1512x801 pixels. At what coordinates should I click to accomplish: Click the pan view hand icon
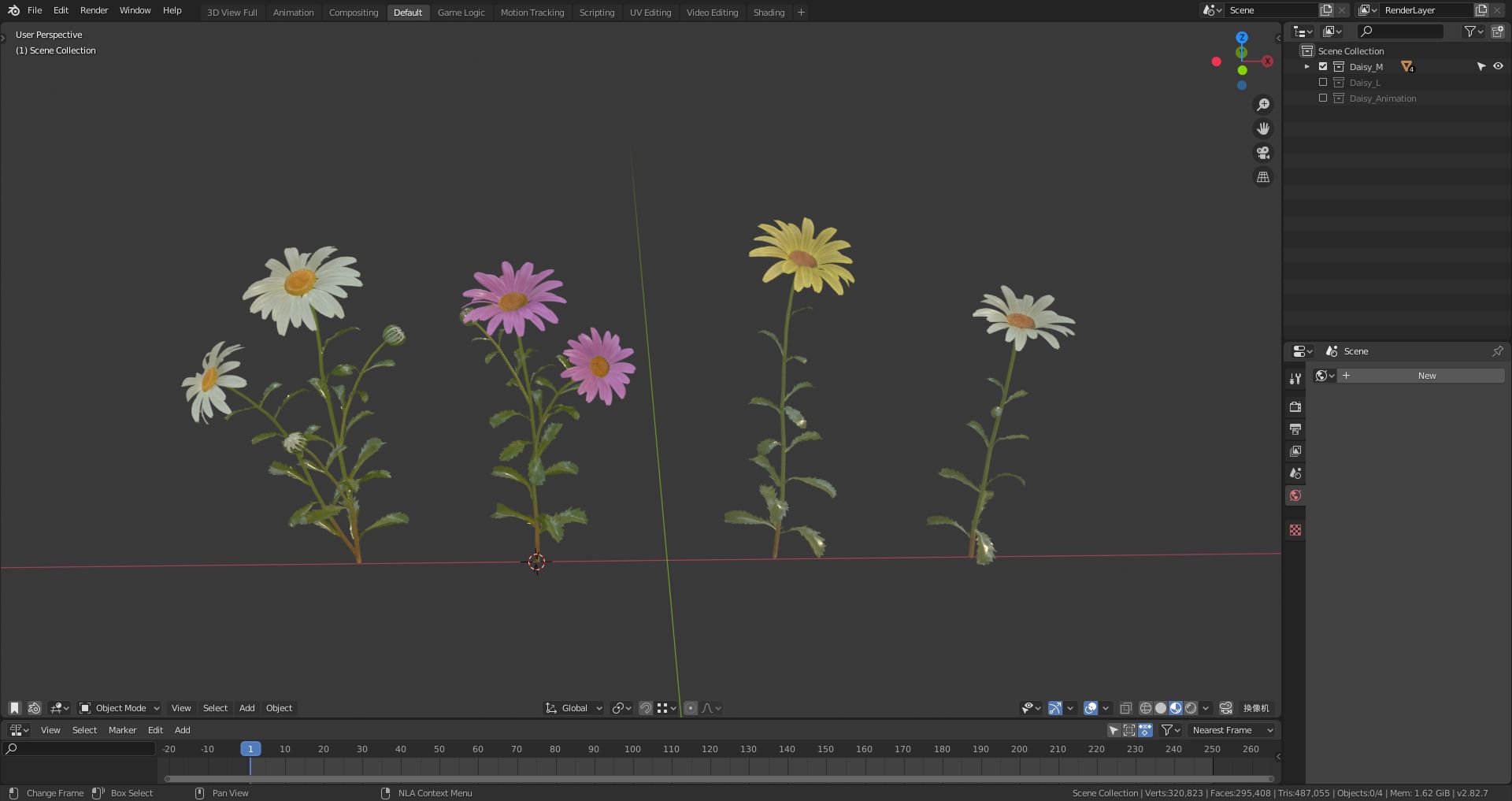pyautogui.click(x=1263, y=128)
